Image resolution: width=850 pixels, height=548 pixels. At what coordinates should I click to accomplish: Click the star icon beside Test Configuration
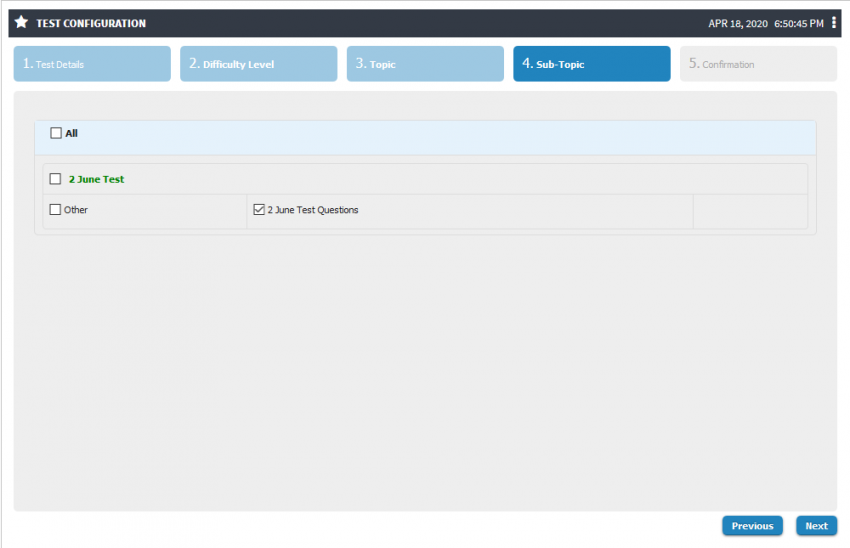pyautogui.click(x=21, y=22)
